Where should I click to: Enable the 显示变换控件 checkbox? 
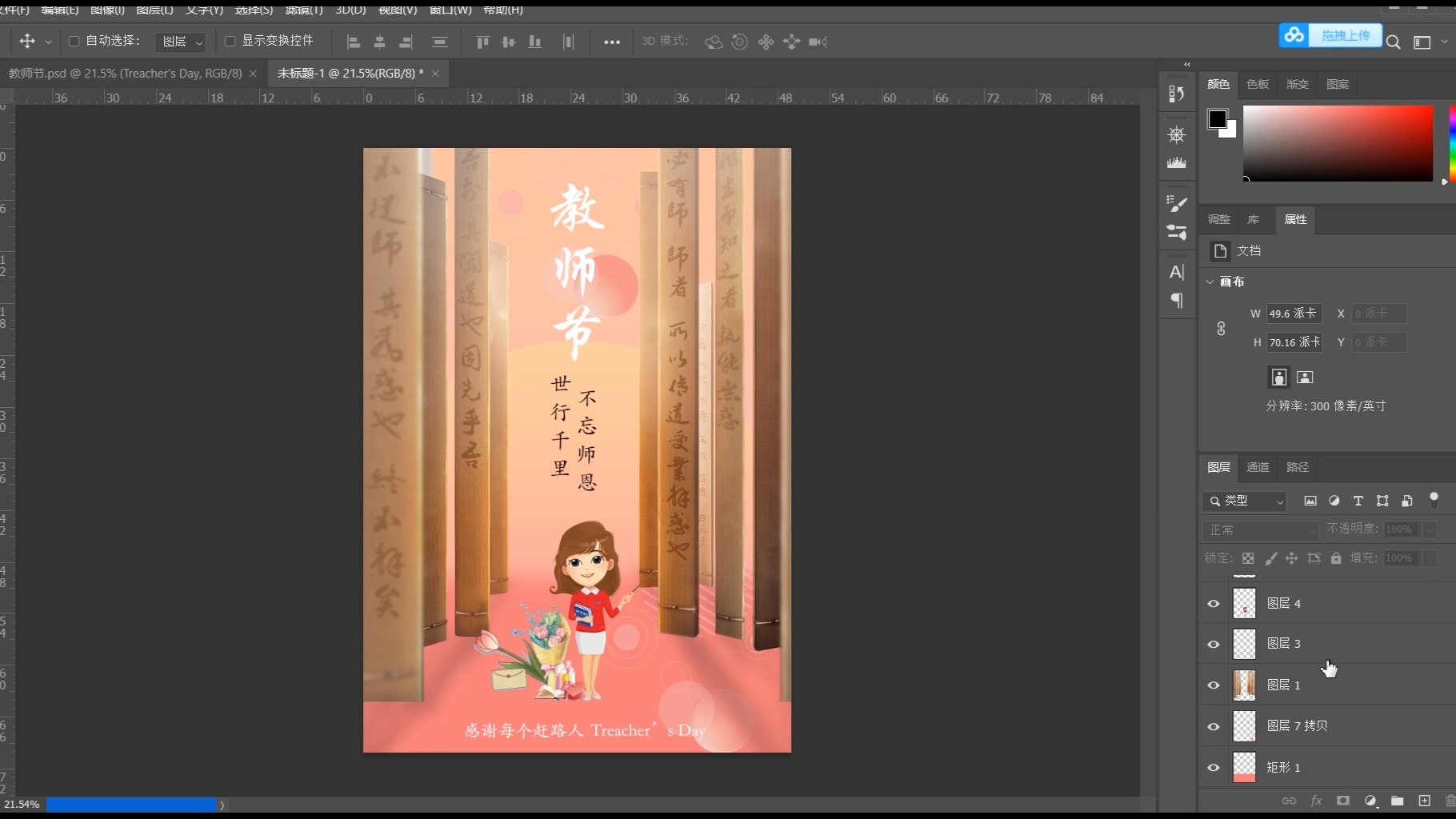230,41
